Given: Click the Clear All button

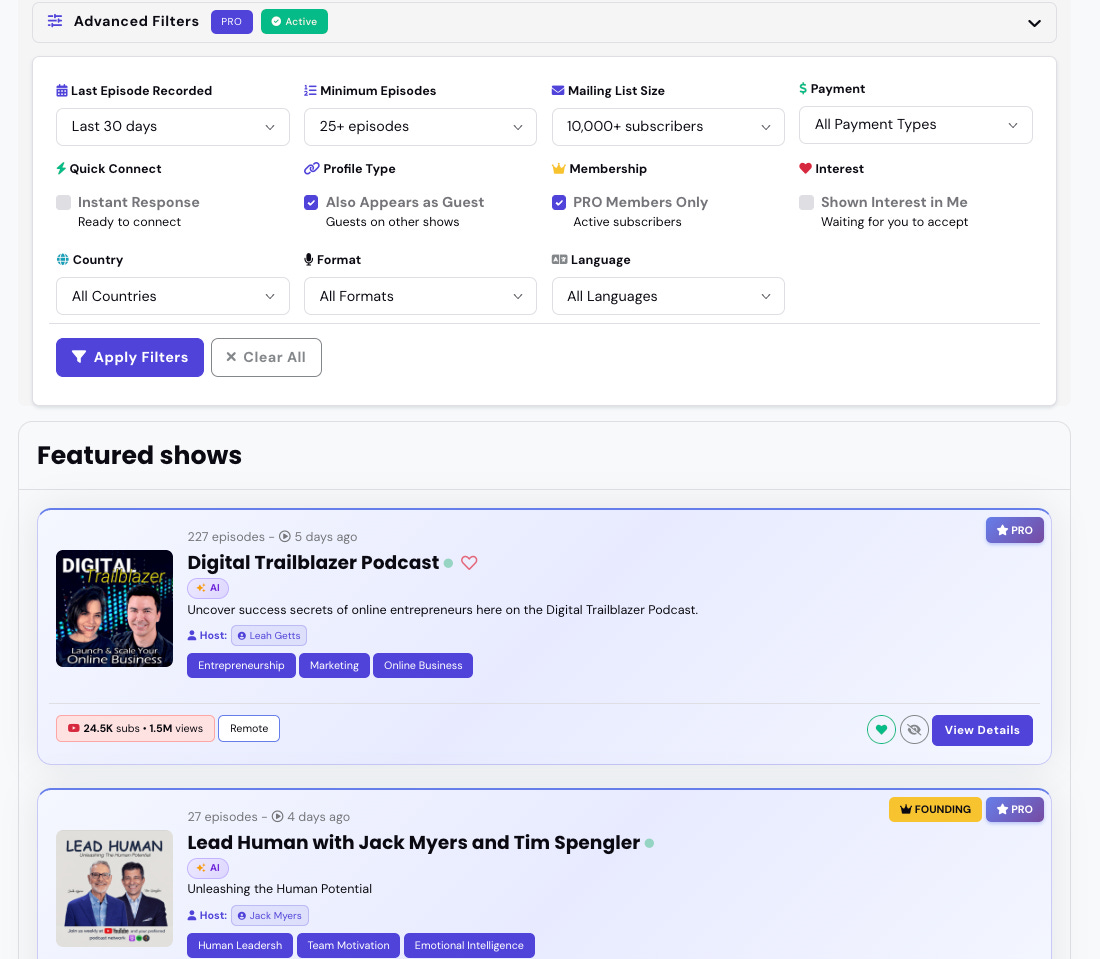Looking at the screenshot, I should pos(267,358).
